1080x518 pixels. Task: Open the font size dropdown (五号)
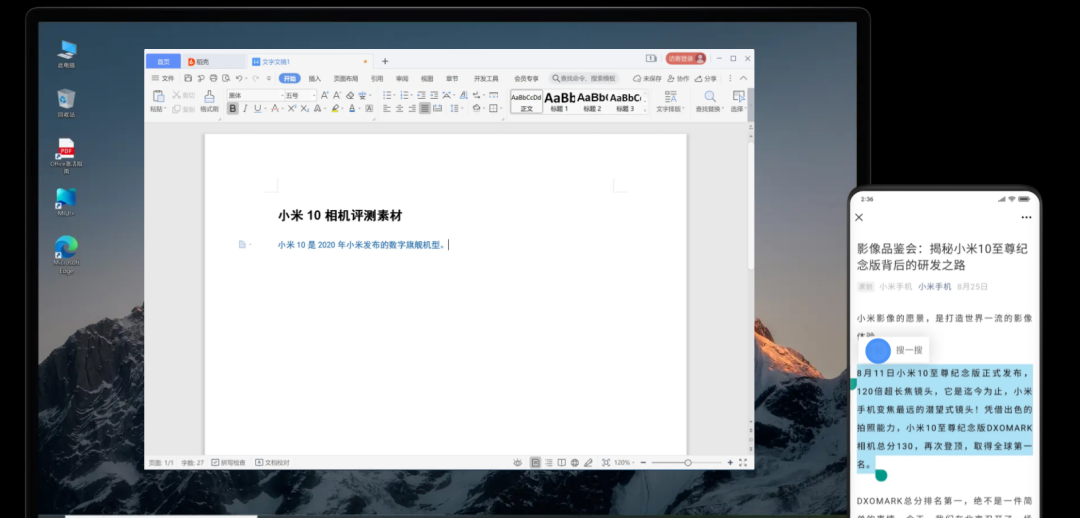click(x=299, y=95)
